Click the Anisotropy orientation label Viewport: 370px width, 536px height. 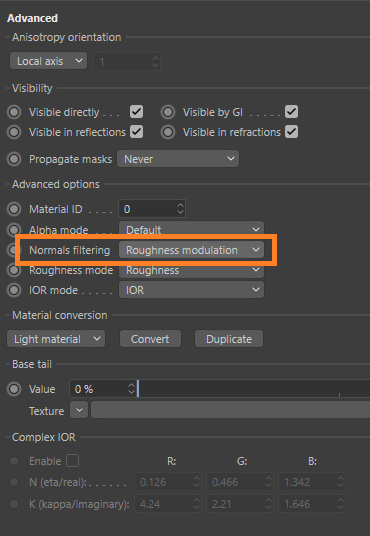pos(67,37)
